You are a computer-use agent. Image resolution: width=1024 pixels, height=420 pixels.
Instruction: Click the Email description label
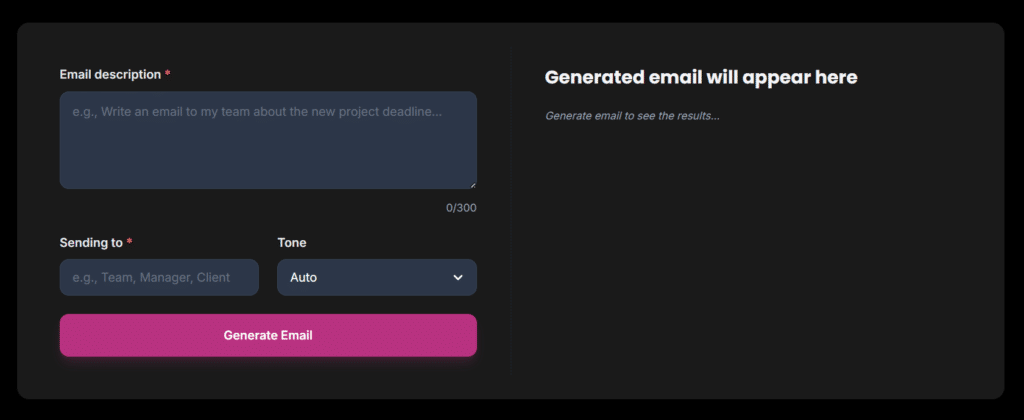click(110, 75)
